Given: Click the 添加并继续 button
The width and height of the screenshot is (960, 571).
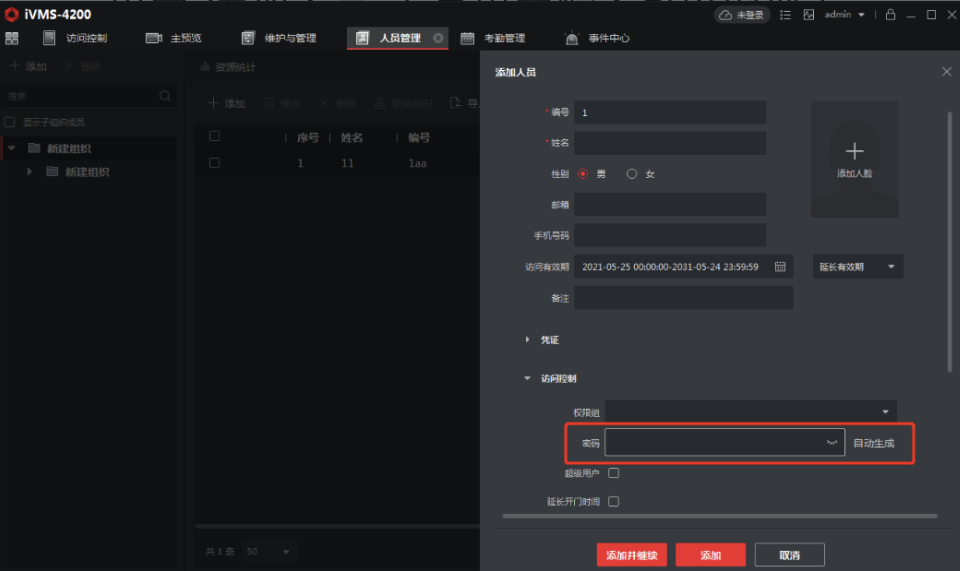Looking at the screenshot, I should pyautogui.click(x=631, y=555).
